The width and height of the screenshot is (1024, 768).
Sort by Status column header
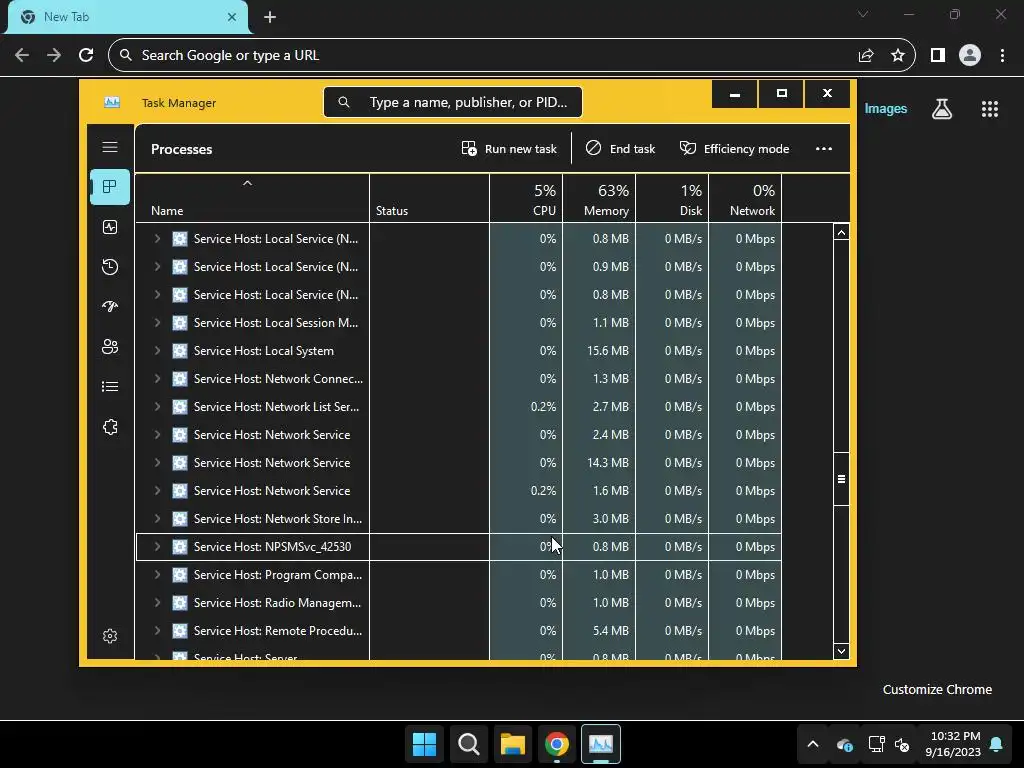tap(429, 199)
